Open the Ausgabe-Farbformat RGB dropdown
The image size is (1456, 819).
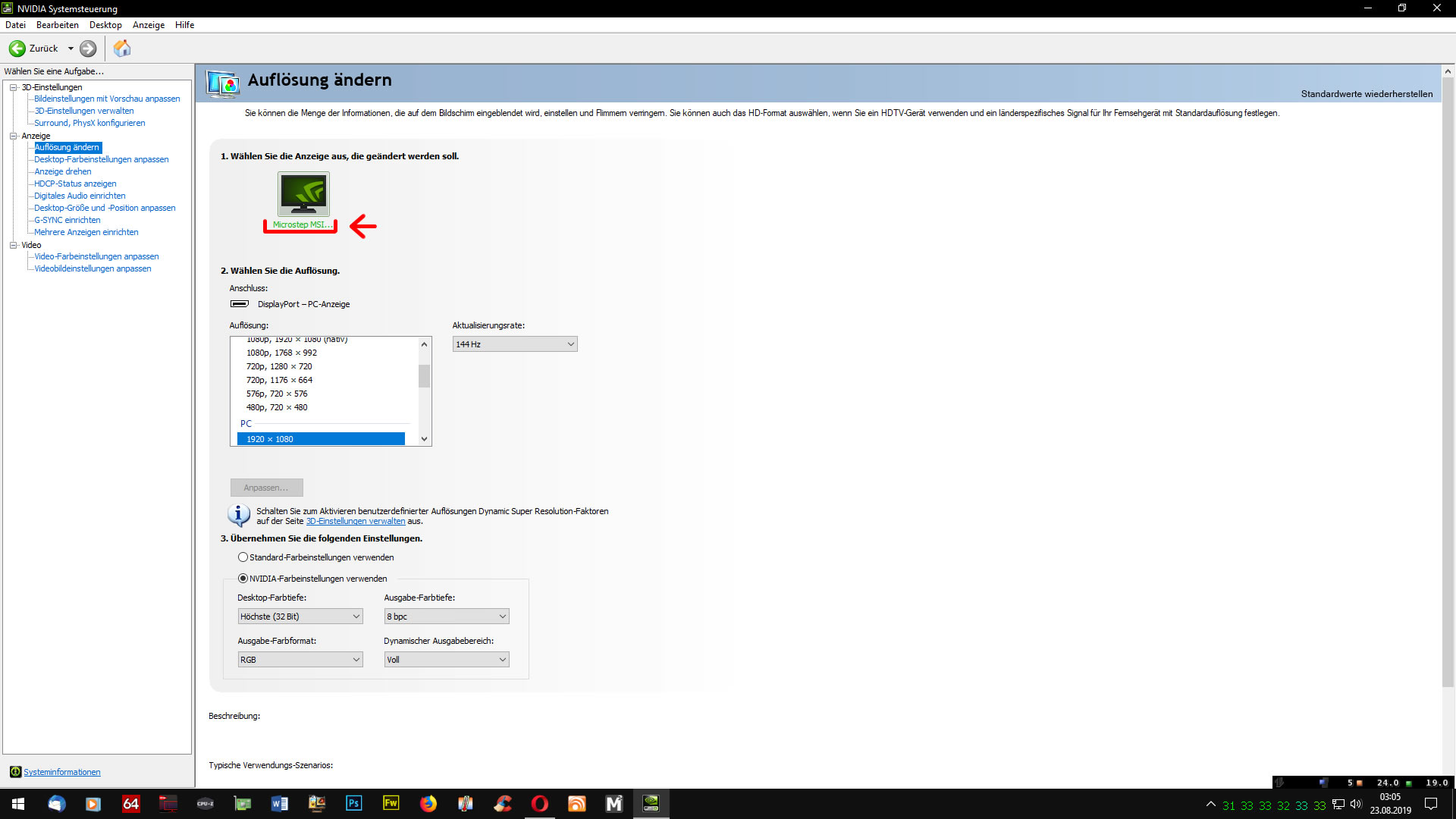(x=300, y=660)
